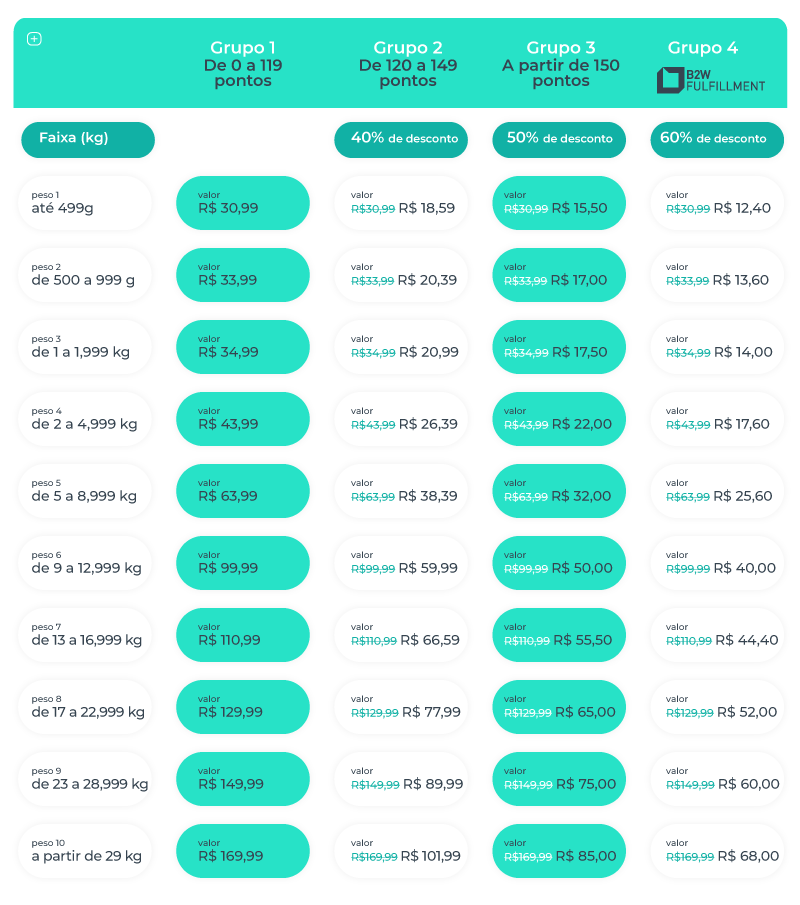Select the peso 6 de 9 a 12,999 kg row
800x905 pixels.
(85, 563)
